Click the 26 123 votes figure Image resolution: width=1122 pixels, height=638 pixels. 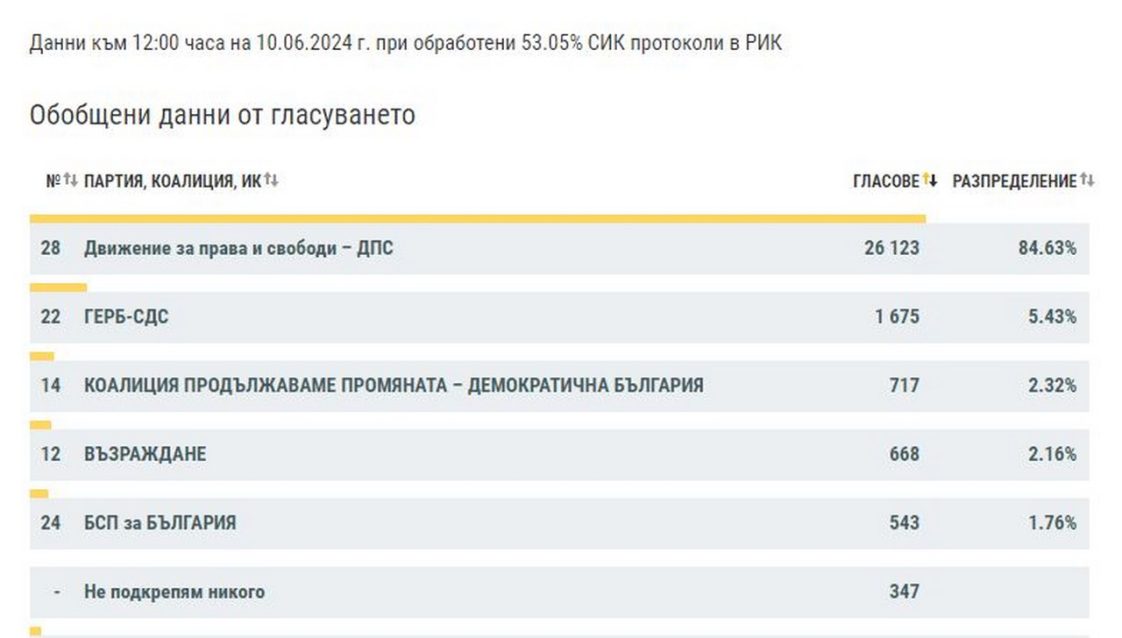click(x=891, y=248)
